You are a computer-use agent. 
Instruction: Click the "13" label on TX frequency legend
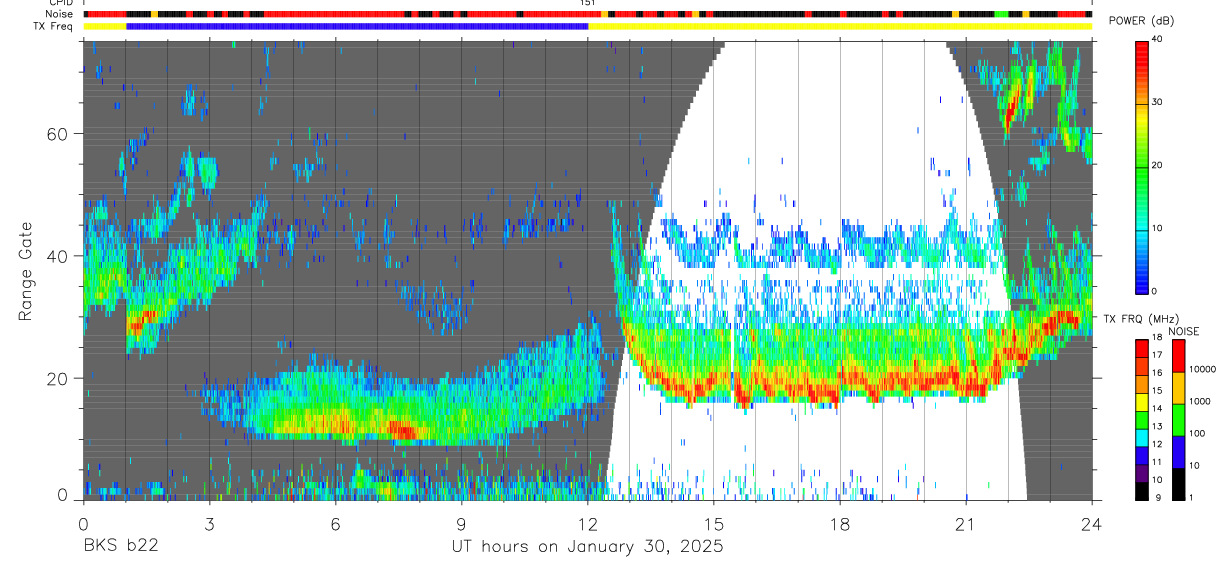click(1157, 426)
